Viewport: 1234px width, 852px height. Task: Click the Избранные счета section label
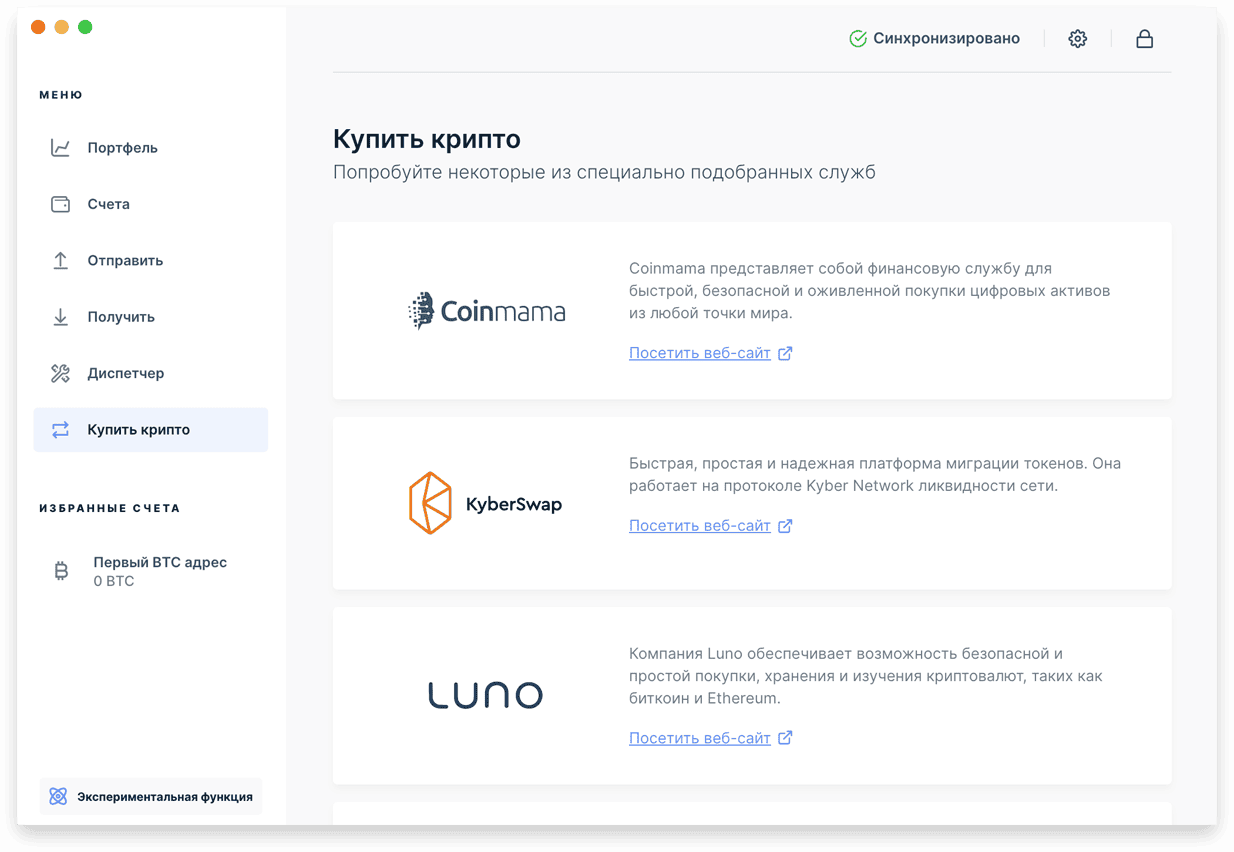point(110,508)
